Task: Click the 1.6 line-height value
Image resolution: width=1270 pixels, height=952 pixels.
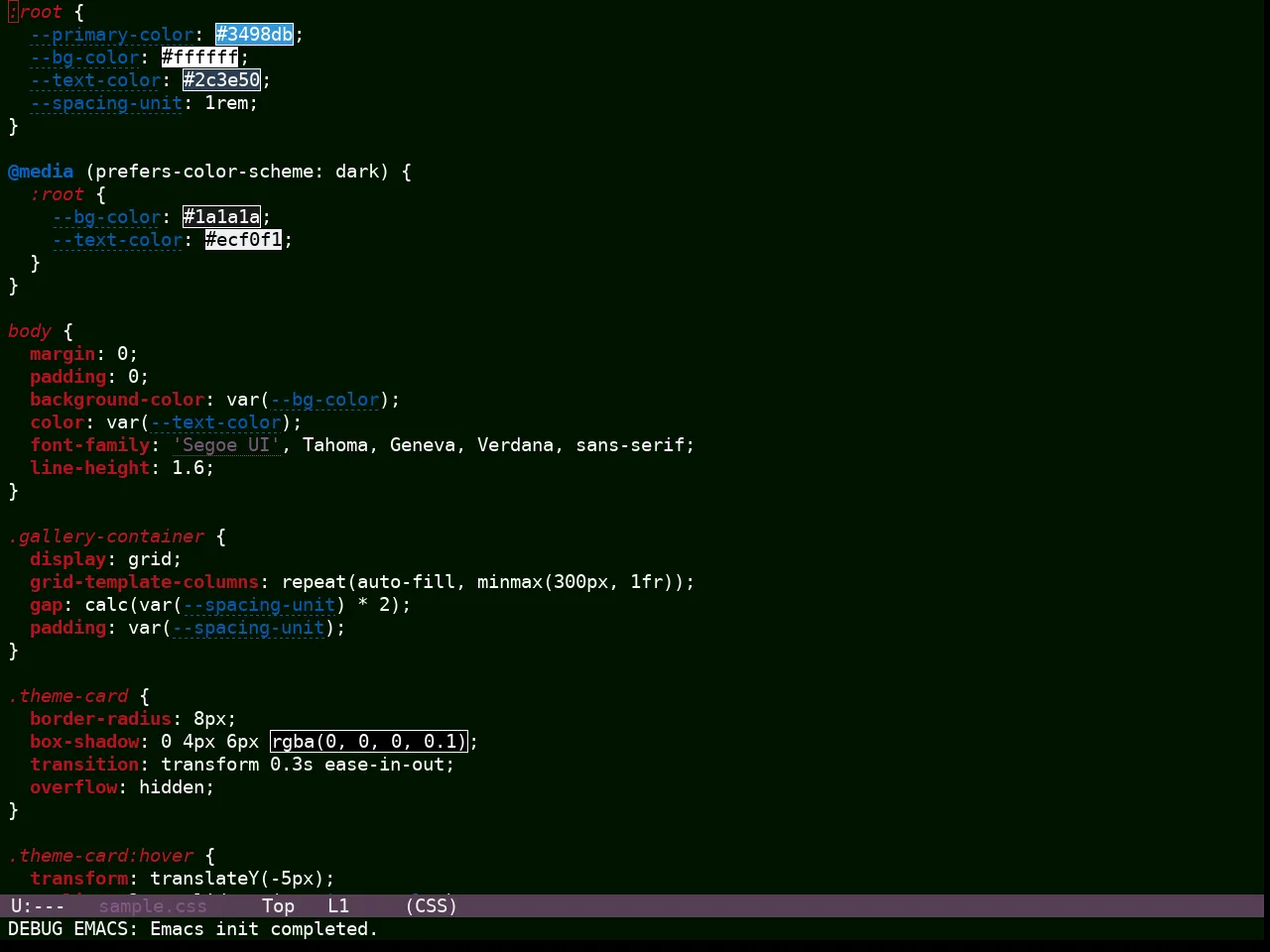Action: (x=189, y=468)
